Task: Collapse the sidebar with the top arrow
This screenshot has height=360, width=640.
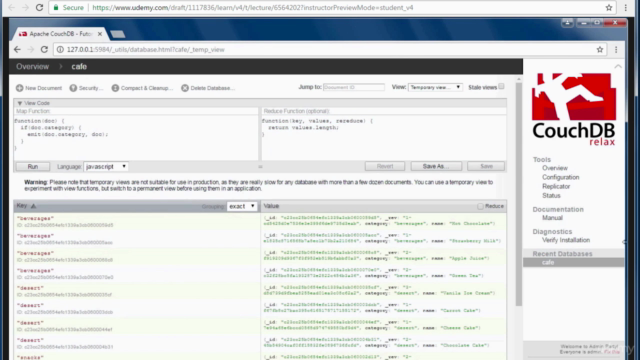Action: [618, 66]
